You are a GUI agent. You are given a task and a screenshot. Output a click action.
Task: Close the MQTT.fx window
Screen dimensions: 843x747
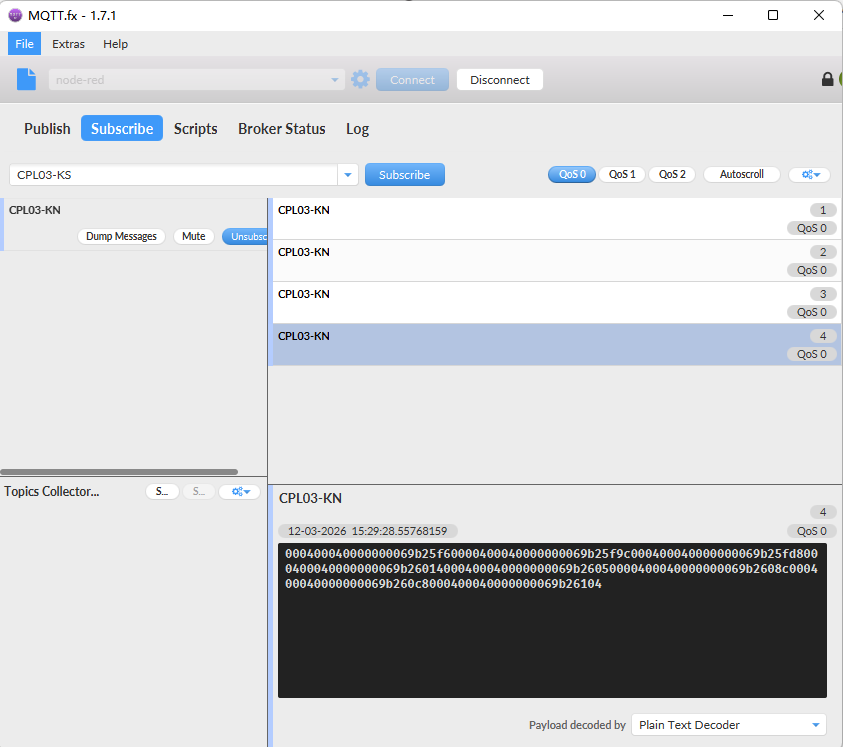point(819,15)
